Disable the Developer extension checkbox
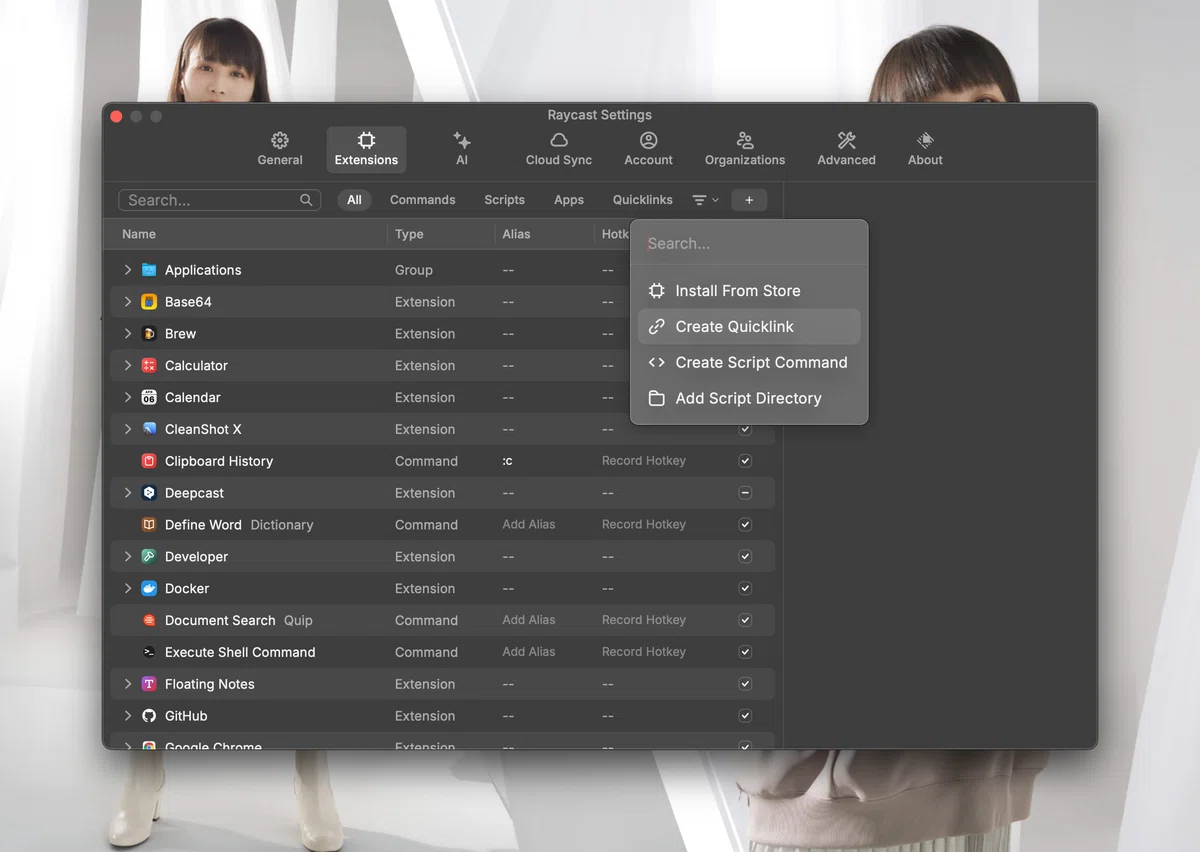This screenshot has height=852, width=1200. [745, 557]
